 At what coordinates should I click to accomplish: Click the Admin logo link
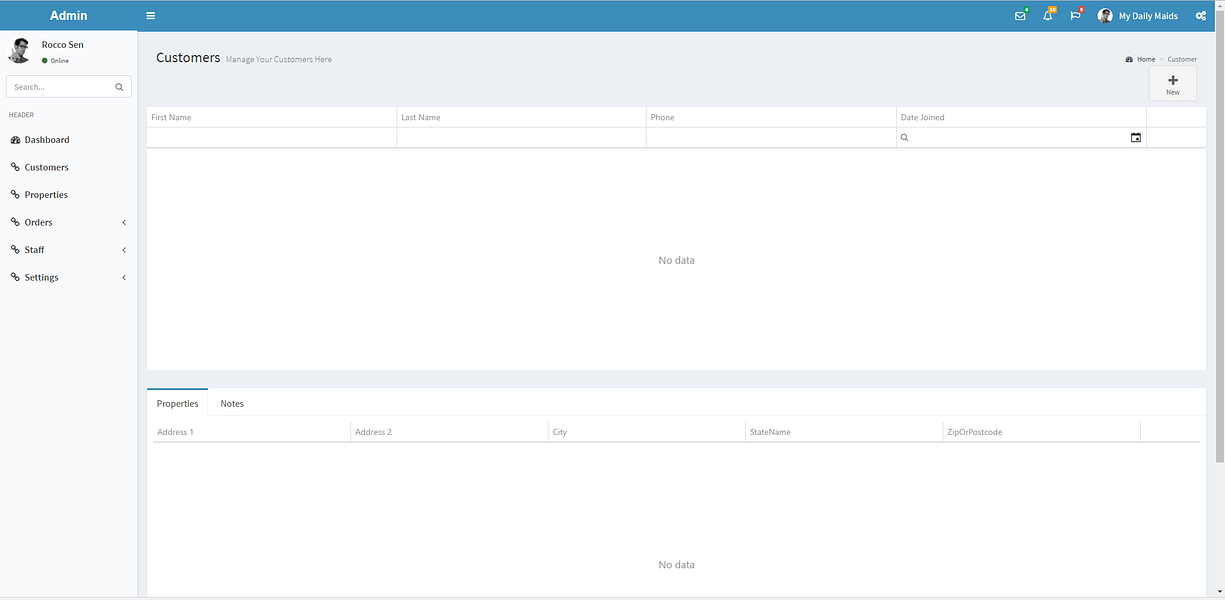69,16
